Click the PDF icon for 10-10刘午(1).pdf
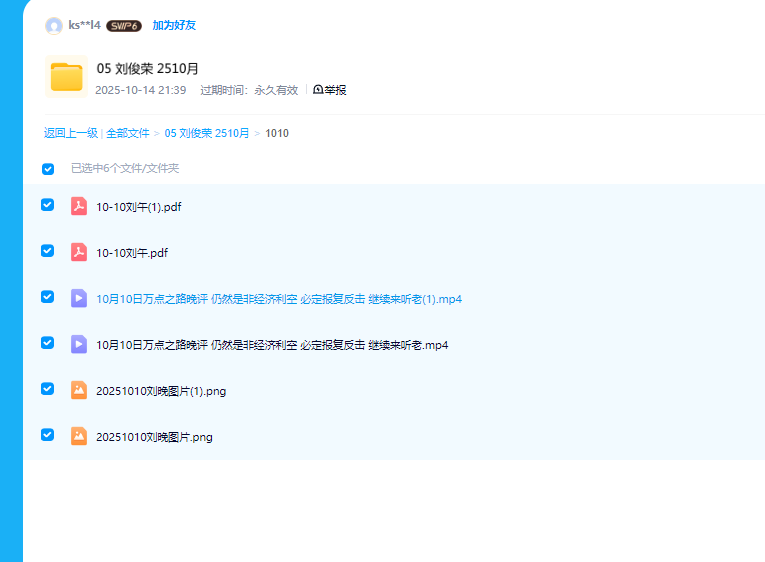 [79, 207]
